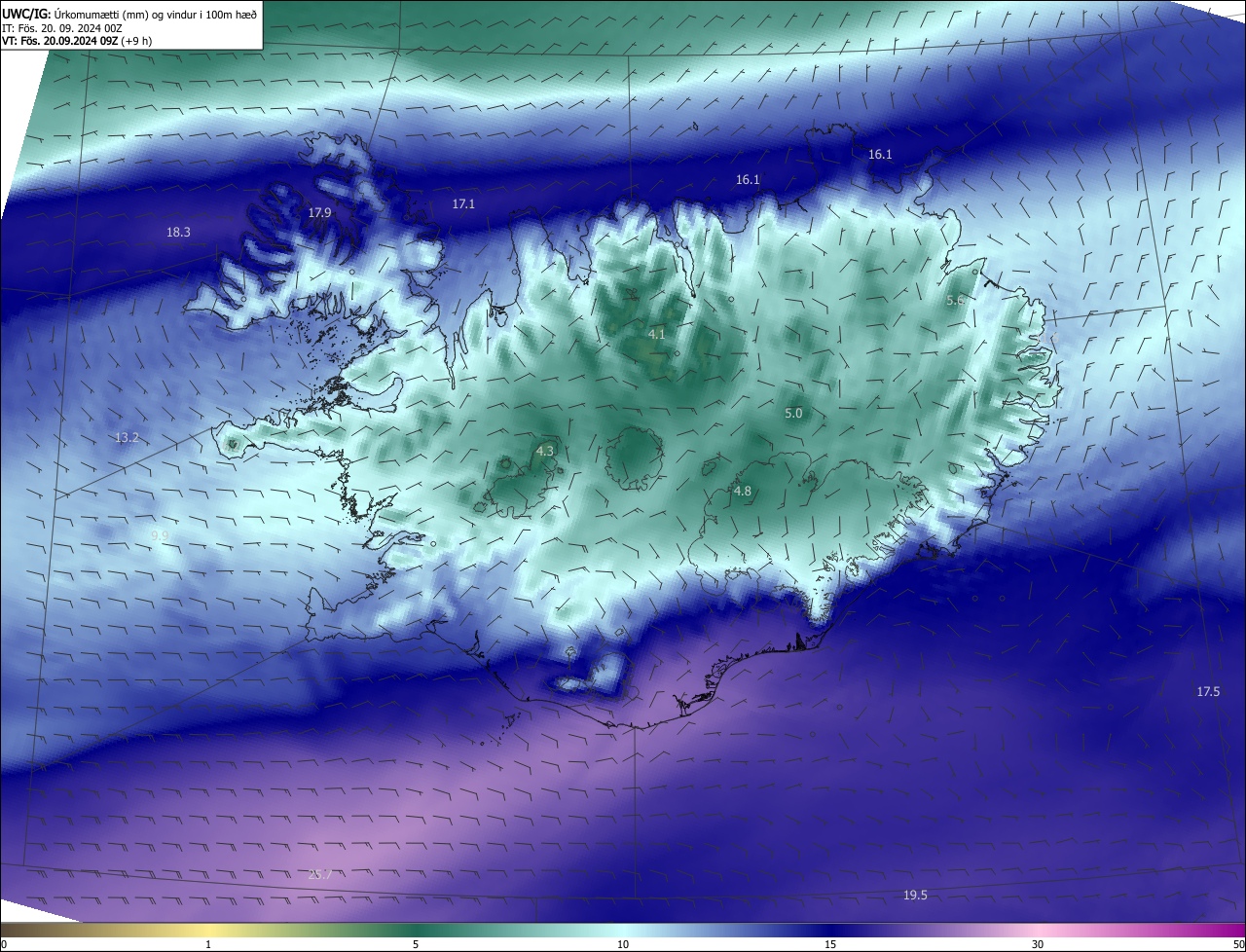This screenshot has width=1246, height=952.
Task: Click the 17.1 value label
Action: (x=463, y=203)
